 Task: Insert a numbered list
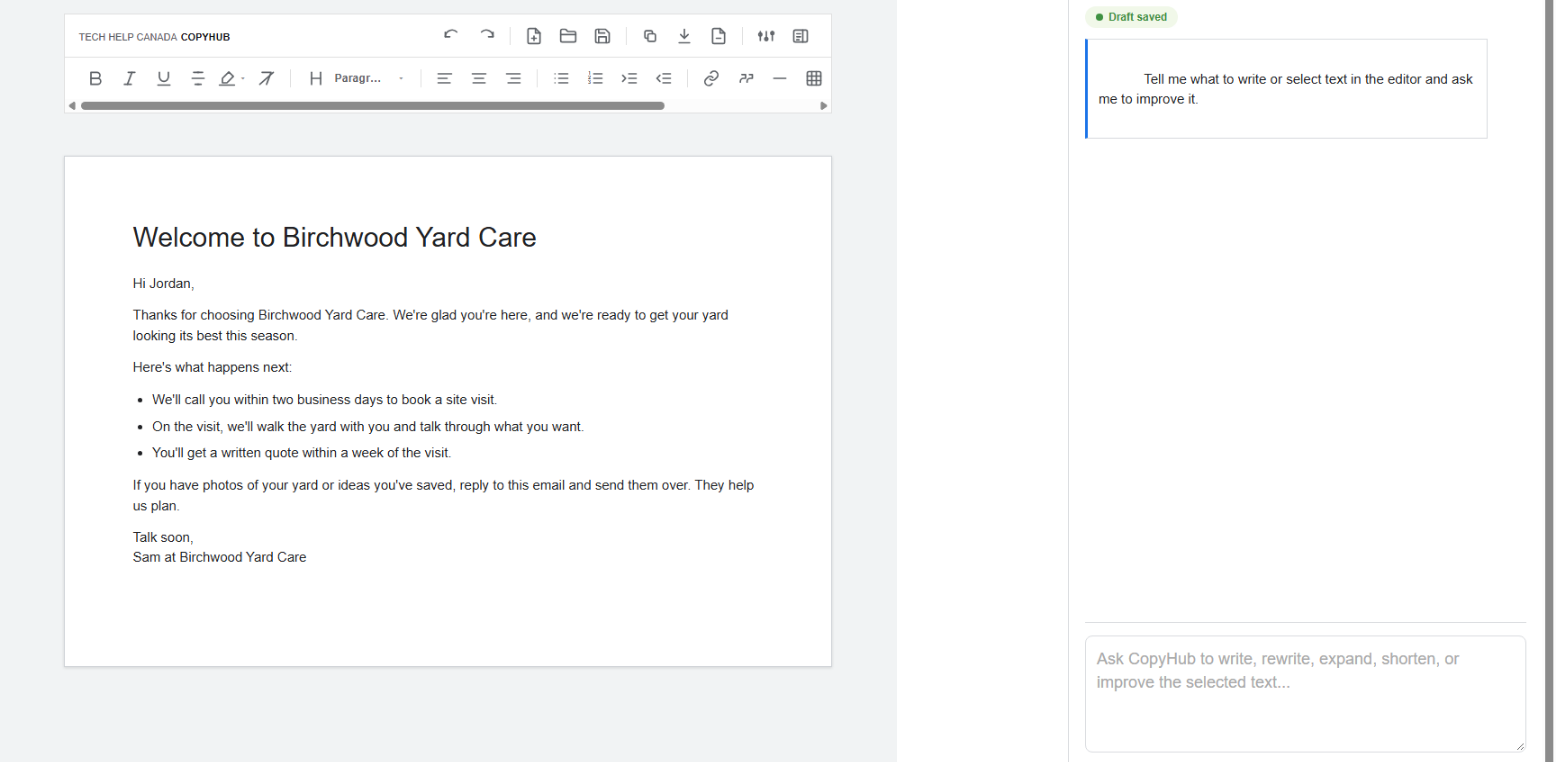click(x=595, y=78)
